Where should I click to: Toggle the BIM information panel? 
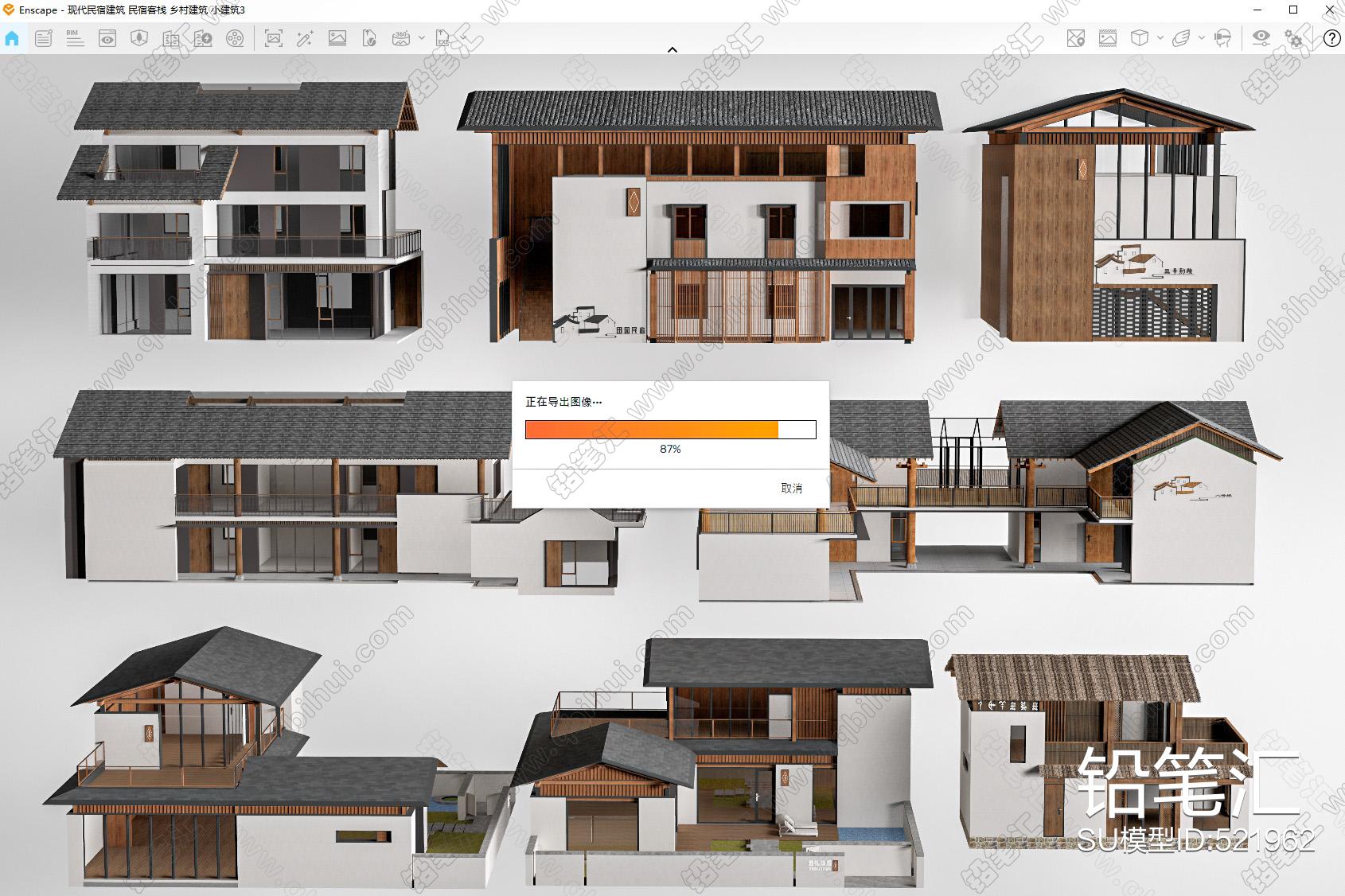(x=75, y=38)
